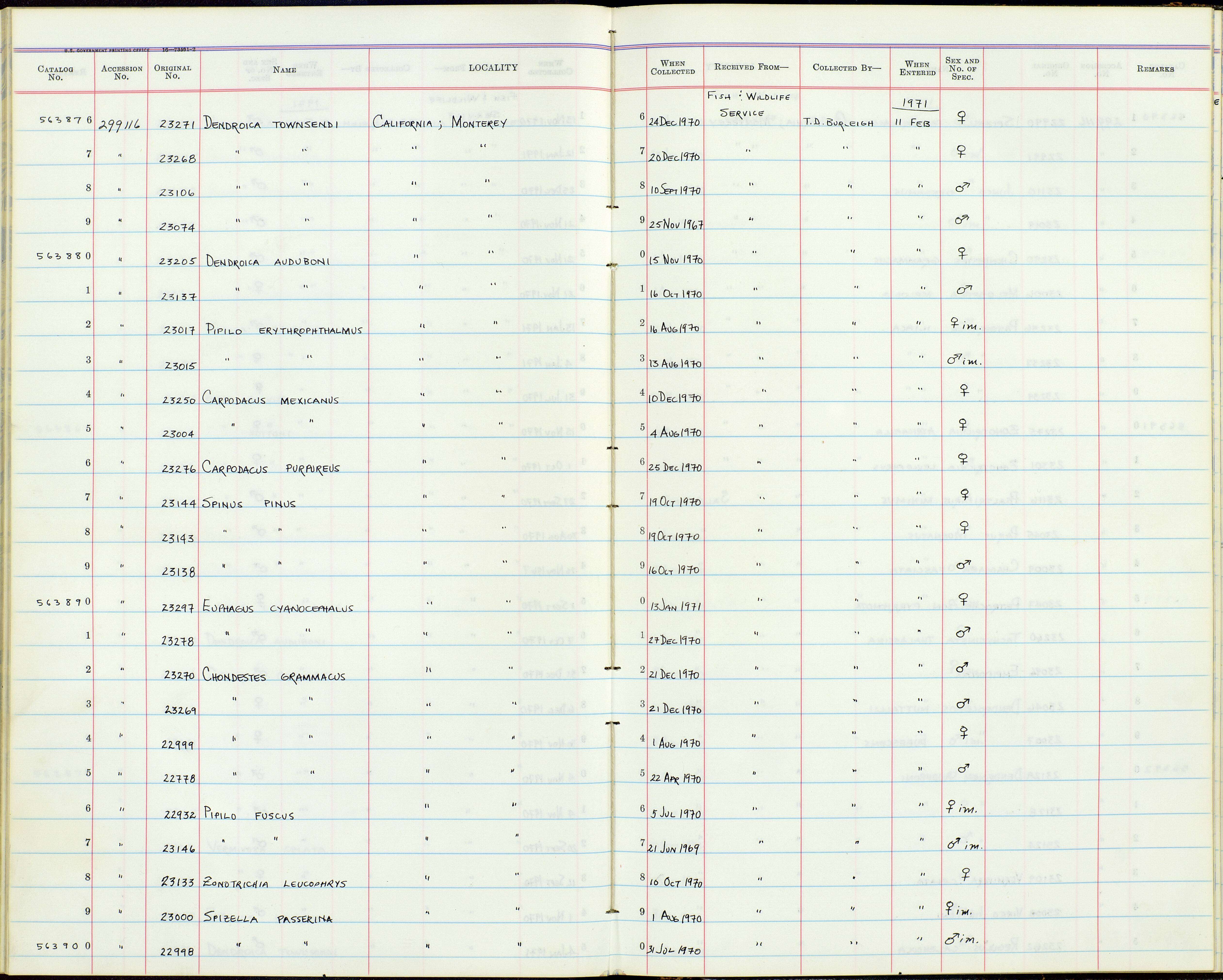This screenshot has height=980, width=1223.
Task: Select the 'Original No.' column header
Action: 172,72
